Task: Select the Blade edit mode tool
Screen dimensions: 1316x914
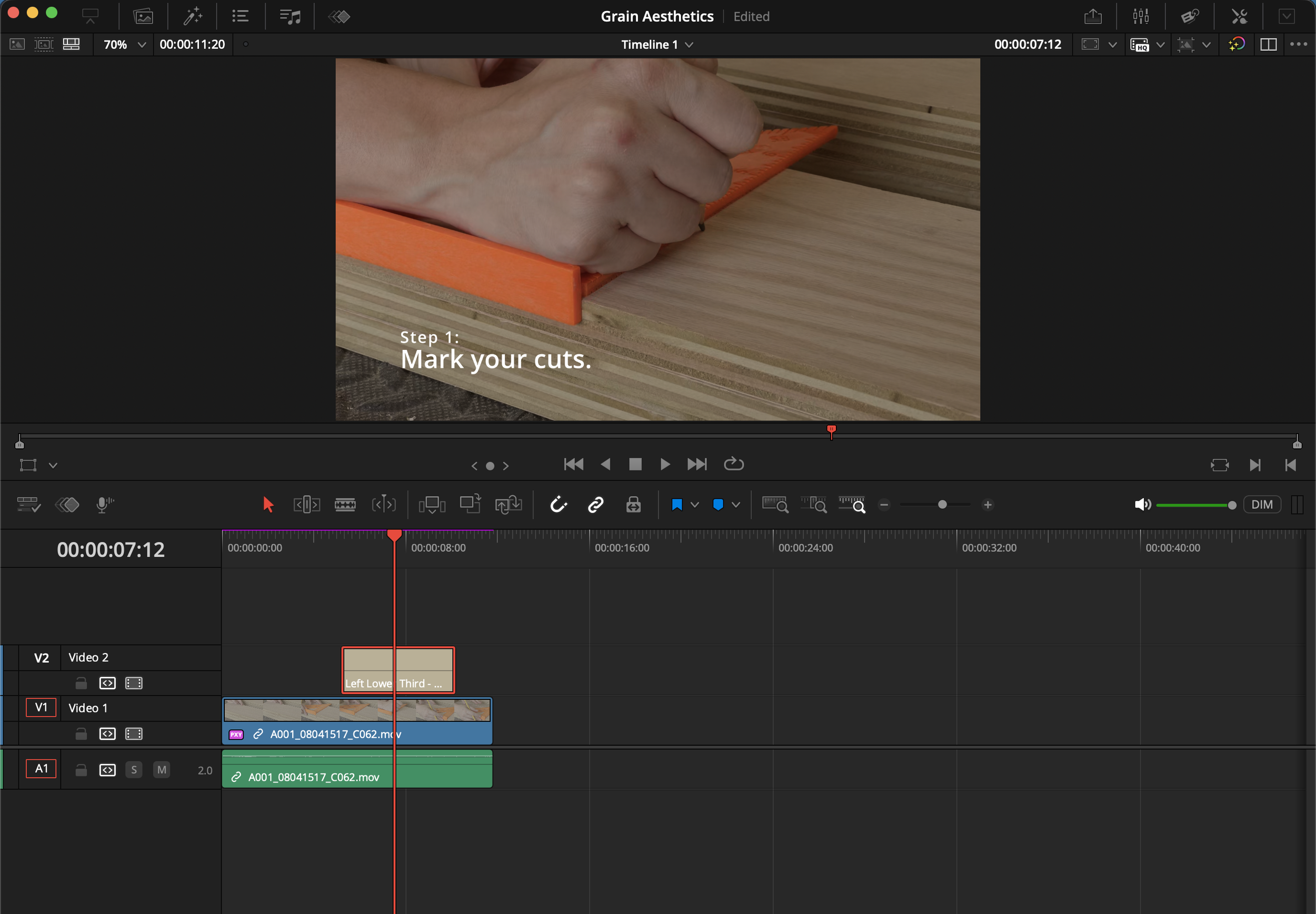Action: [345, 505]
